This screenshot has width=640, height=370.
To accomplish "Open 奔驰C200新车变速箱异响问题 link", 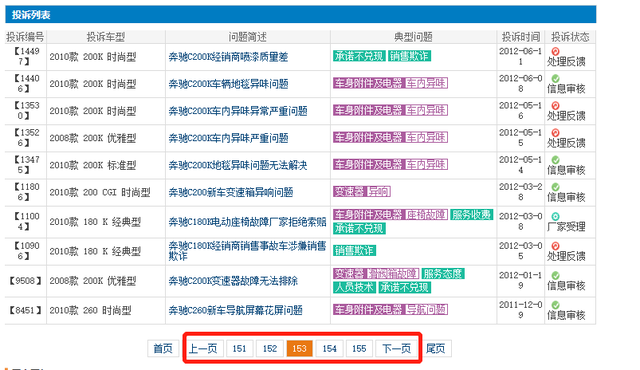I will click(x=231, y=192).
